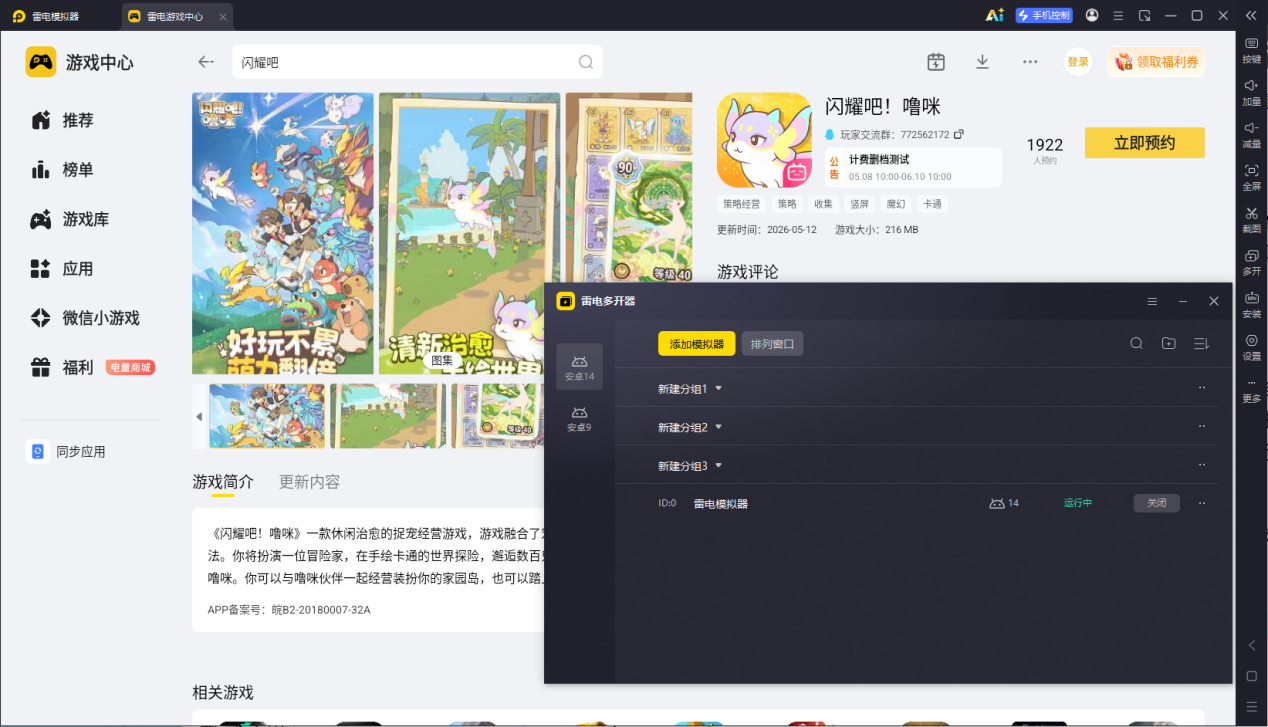Open 微信小游戏 in left sidebar

pos(100,318)
